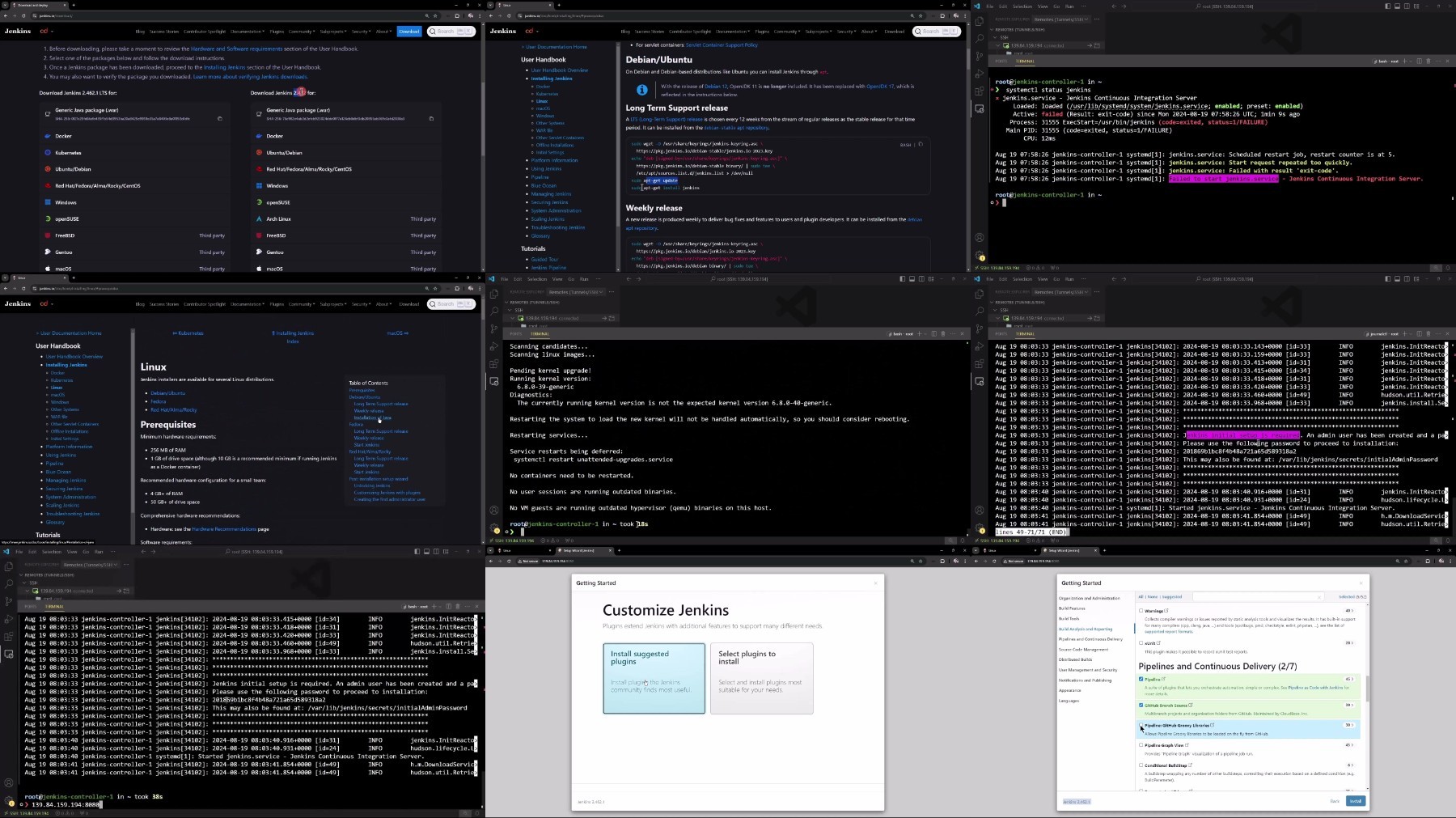This screenshot has height=818, width=1456.
Task: Check the Warnings plugin checkbox
Action: pos(1141,611)
